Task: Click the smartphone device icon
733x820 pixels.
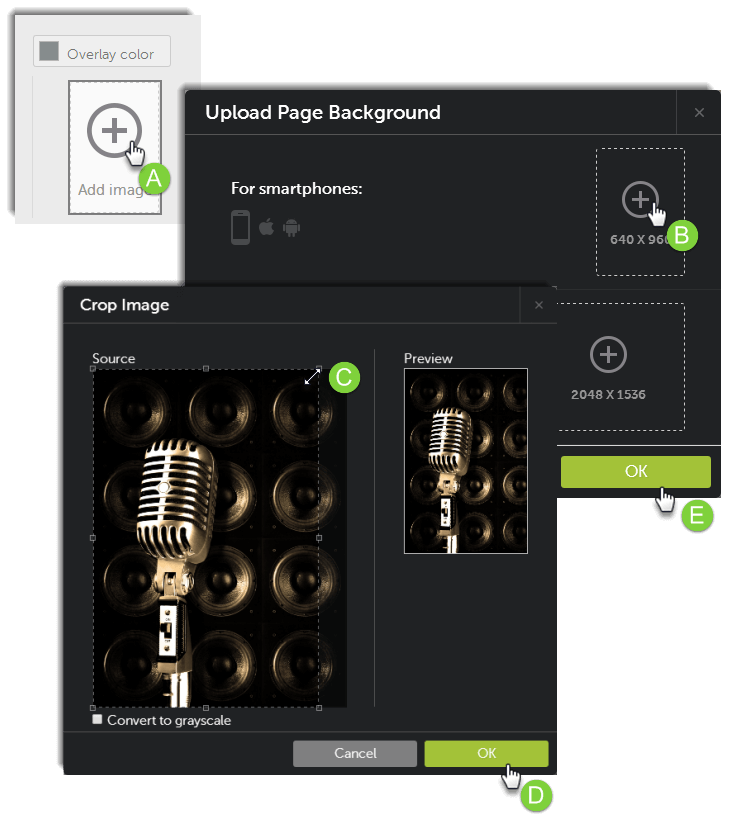Action: 240,227
